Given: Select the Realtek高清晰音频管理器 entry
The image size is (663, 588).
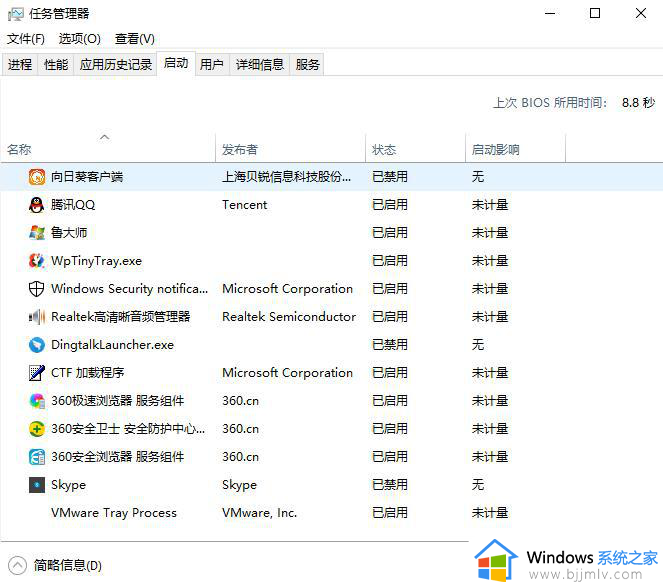Looking at the screenshot, I should pos(121,317).
